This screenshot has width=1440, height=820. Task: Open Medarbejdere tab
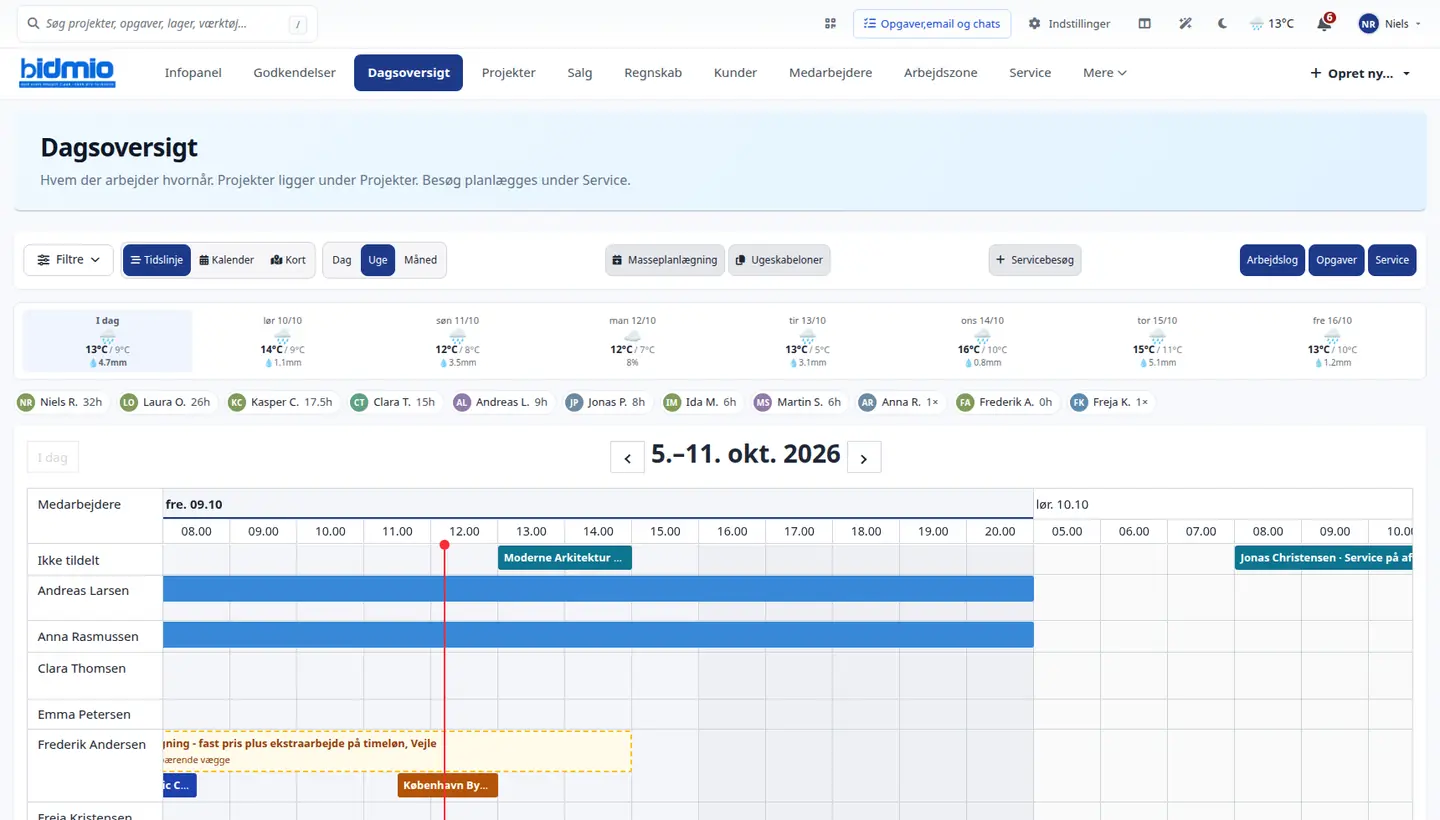click(x=831, y=73)
